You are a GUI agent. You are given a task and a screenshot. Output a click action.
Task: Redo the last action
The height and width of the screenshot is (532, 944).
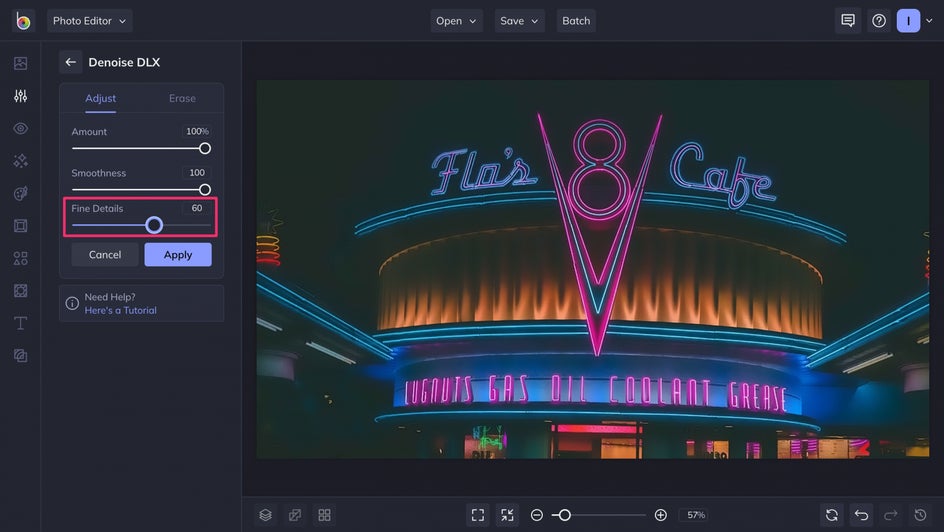(891, 515)
